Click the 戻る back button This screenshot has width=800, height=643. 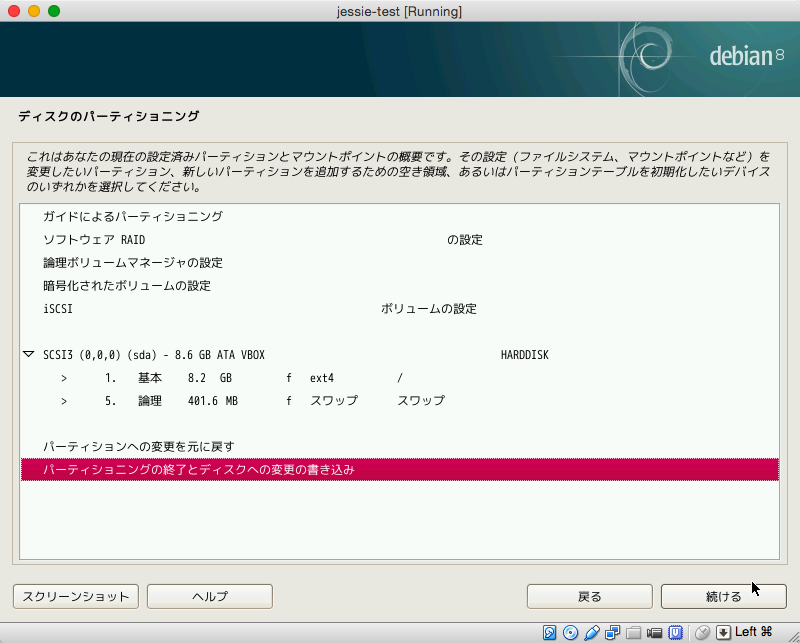590,597
